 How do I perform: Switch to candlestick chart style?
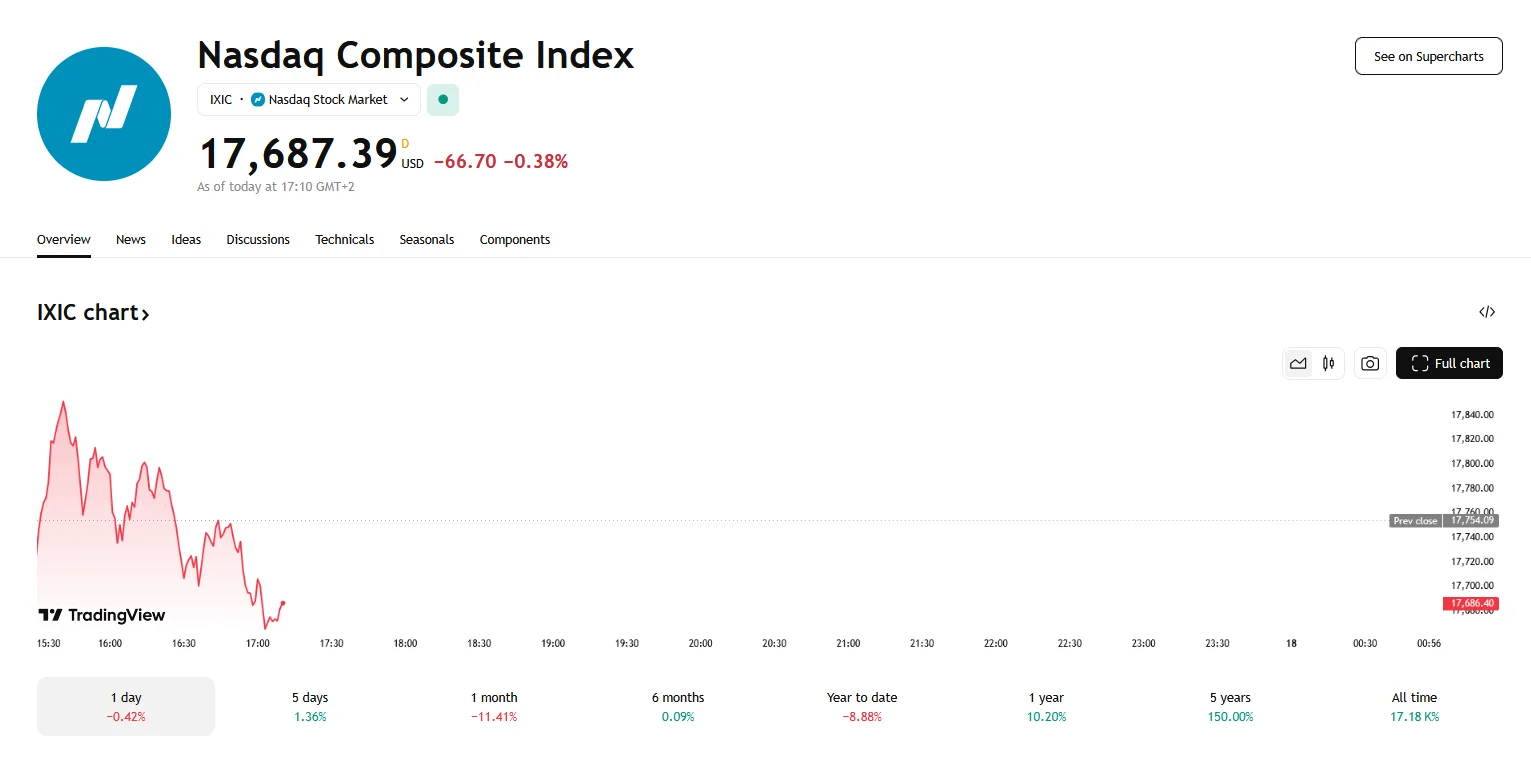pyautogui.click(x=1328, y=364)
